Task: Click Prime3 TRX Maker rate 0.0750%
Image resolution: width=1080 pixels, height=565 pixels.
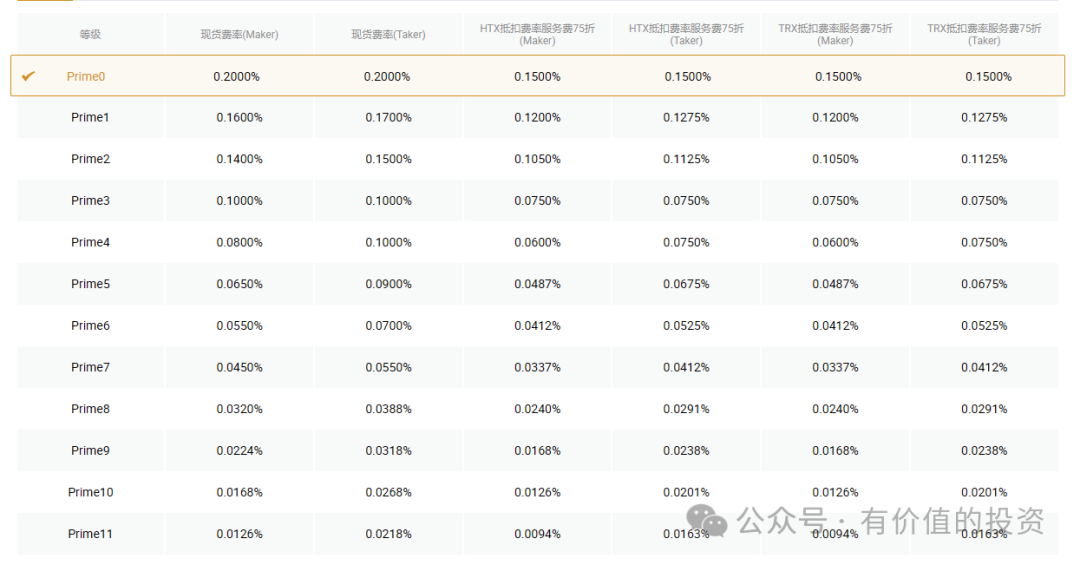Action: pyautogui.click(x=835, y=201)
